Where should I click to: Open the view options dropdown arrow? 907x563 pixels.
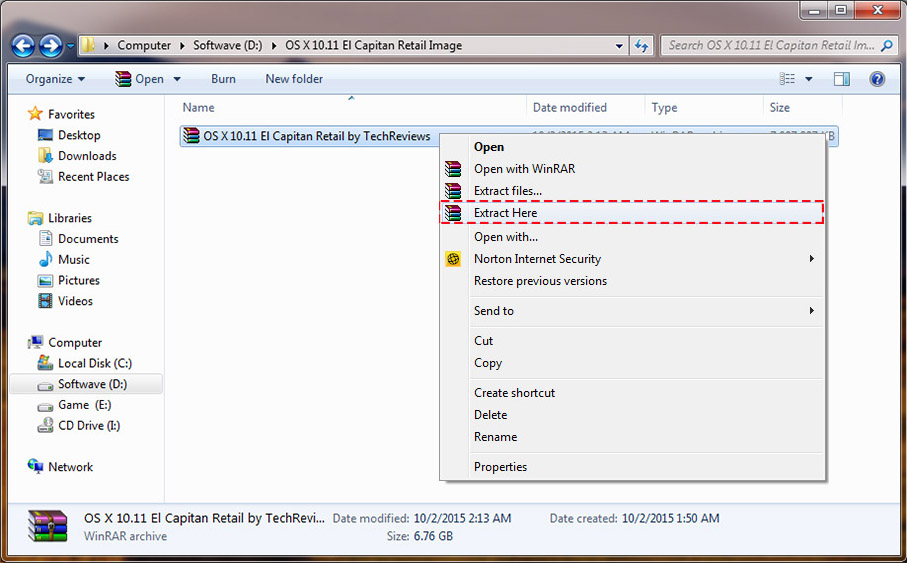[809, 79]
